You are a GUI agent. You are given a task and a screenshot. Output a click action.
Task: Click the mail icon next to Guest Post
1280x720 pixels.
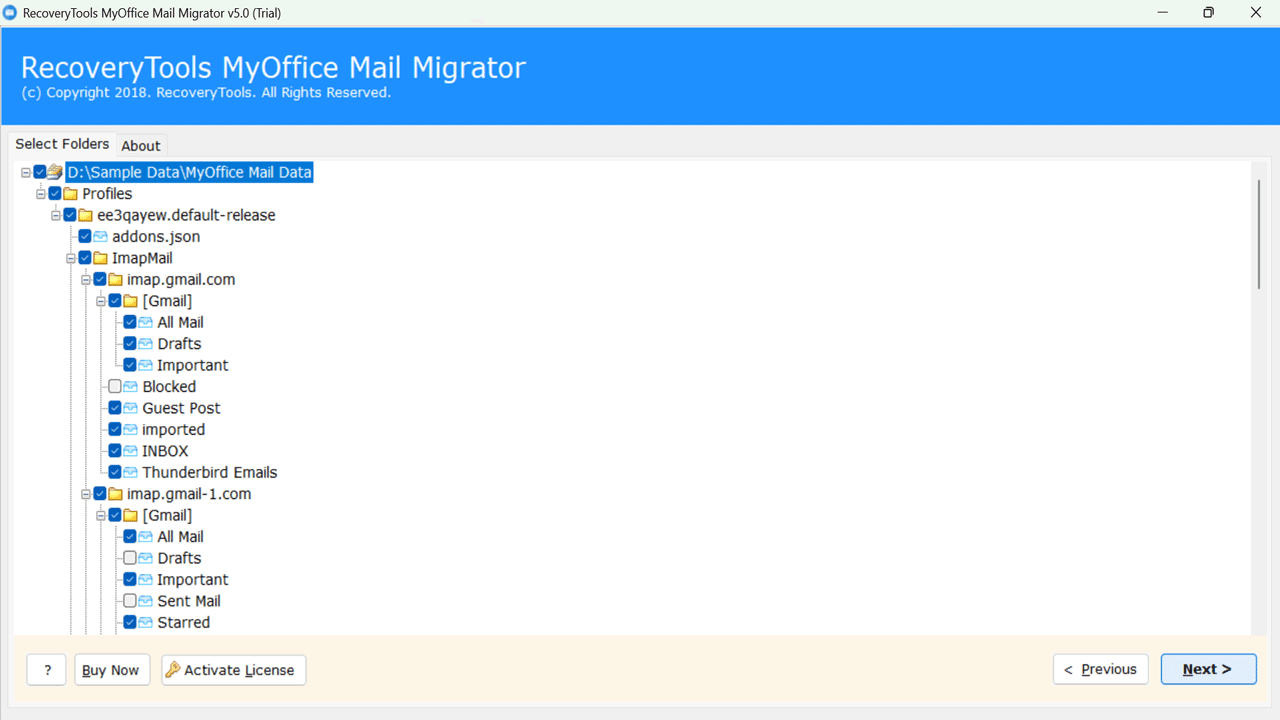click(130, 408)
